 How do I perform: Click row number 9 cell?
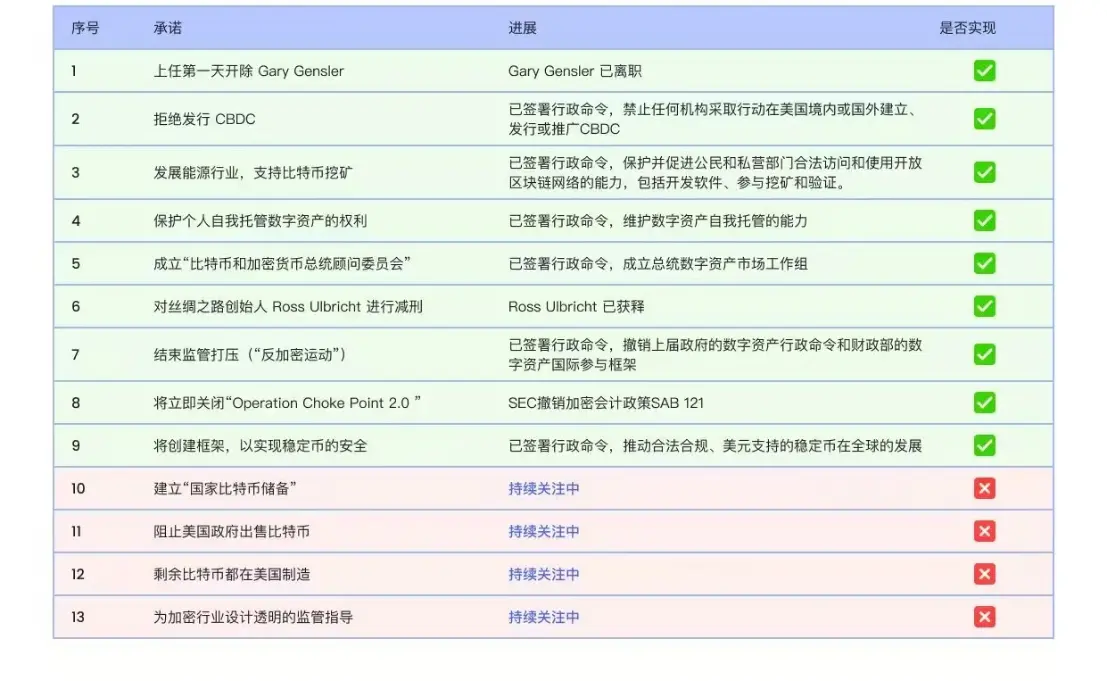76,446
